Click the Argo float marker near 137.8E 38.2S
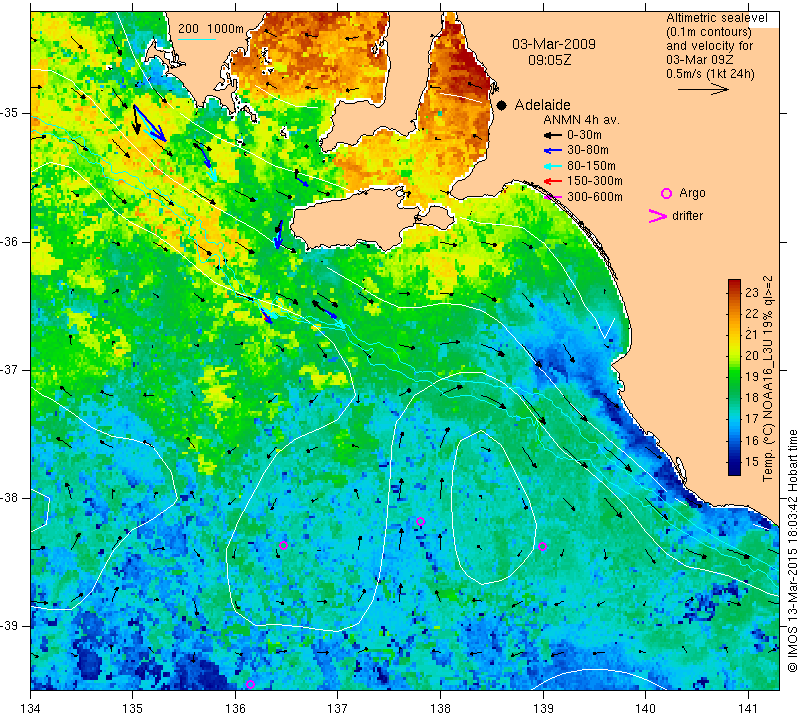This screenshot has height=720, width=800. coord(420,522)
